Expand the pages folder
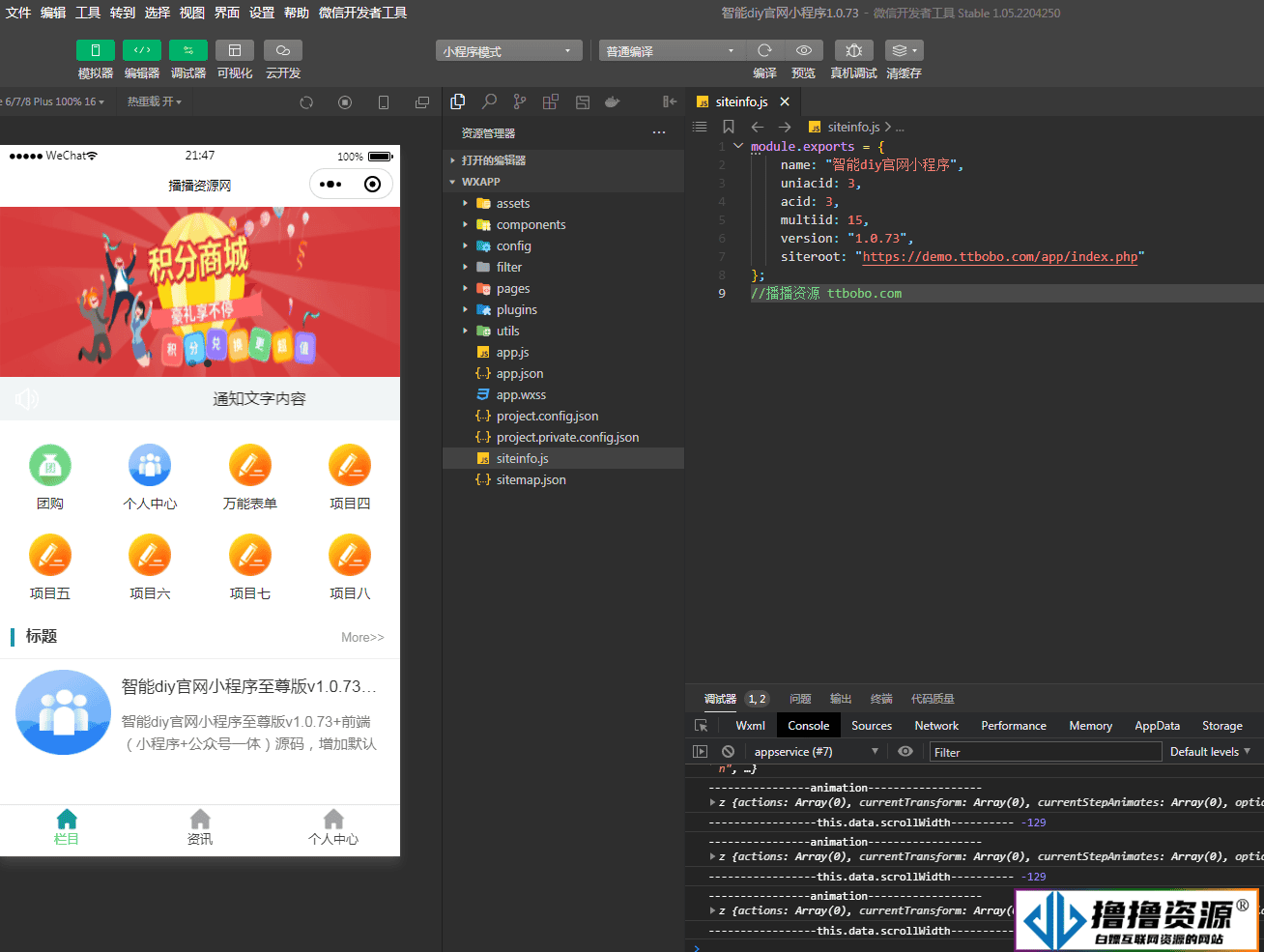The height and width of the screenshot is (952, 1264). 563,288
